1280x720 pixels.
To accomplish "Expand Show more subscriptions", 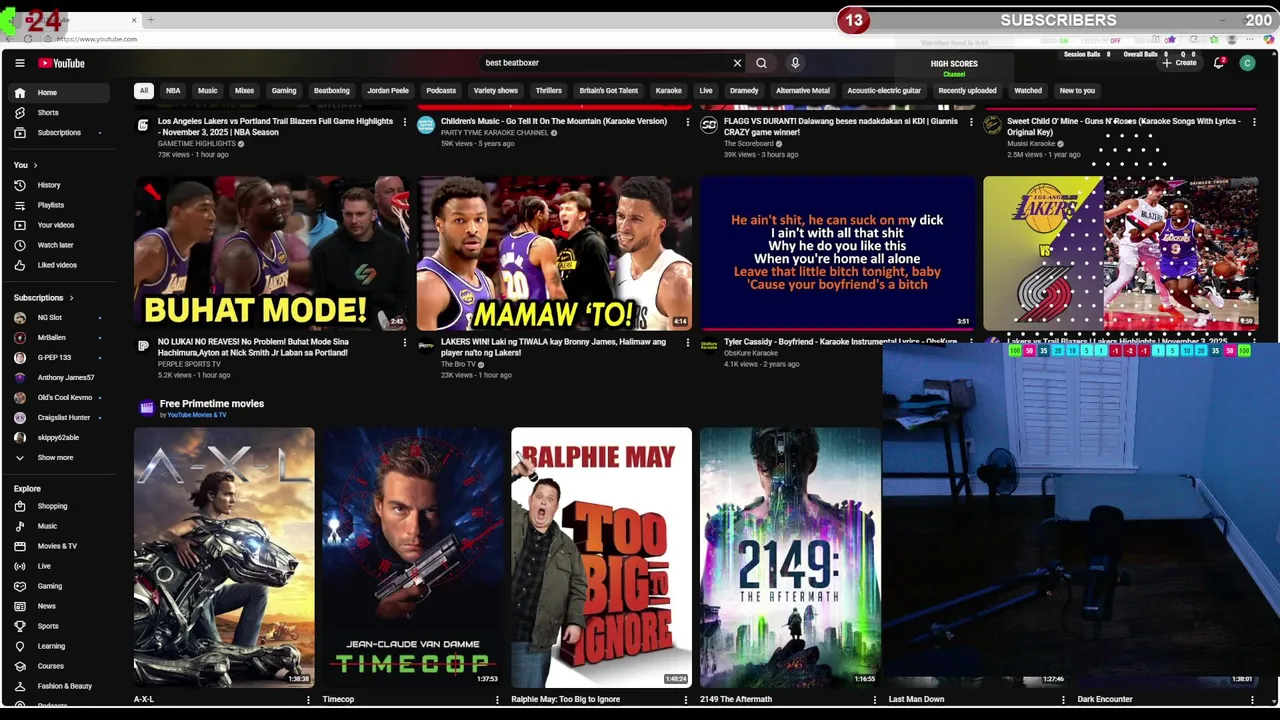I will click(61, 457).
